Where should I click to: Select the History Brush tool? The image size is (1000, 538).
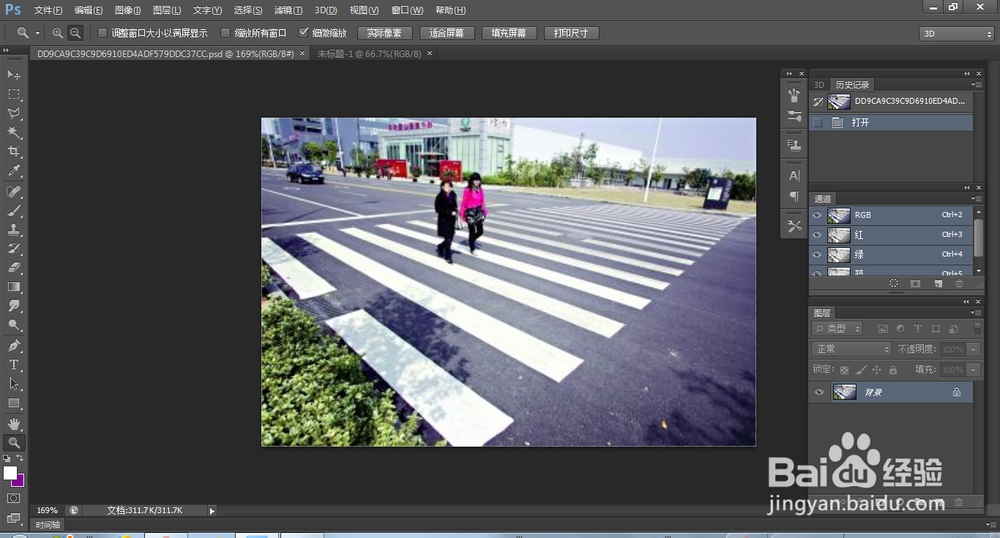pyautogui.click(x=13, y=249)
